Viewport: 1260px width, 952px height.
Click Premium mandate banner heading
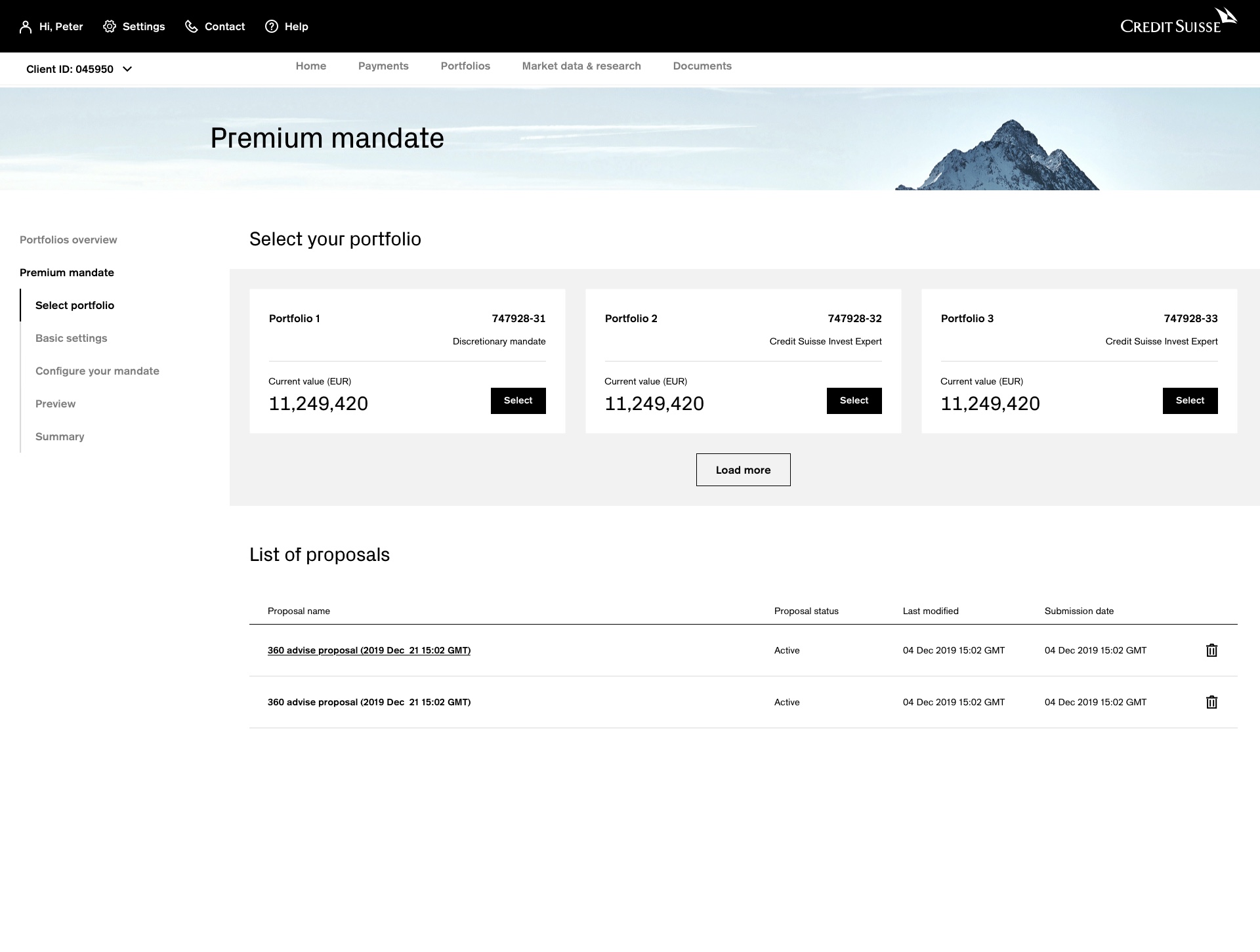[327, 138]
